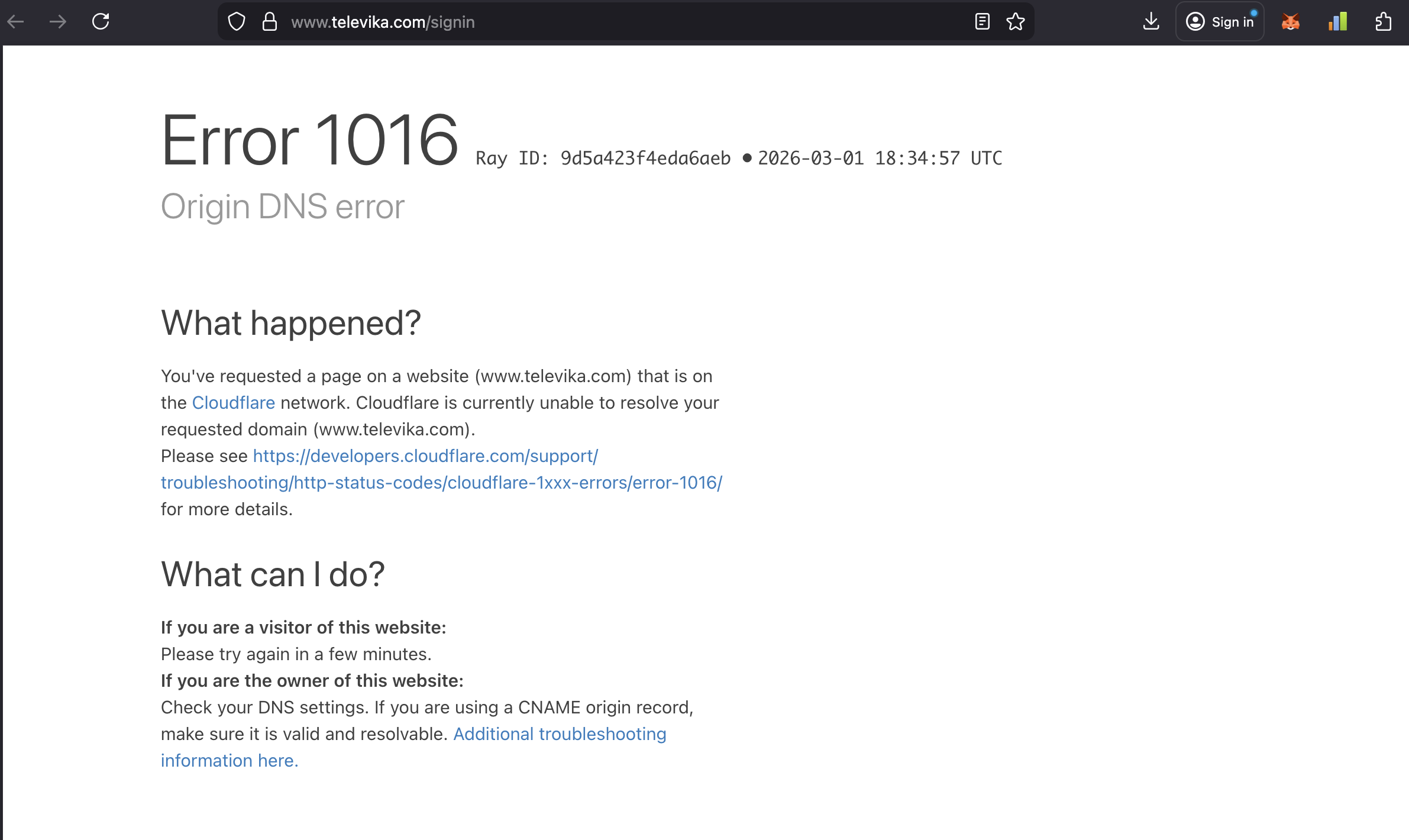Click the televika.com address bar
This screenshot has width=1409, height=840.
click(x=592, y=22)
